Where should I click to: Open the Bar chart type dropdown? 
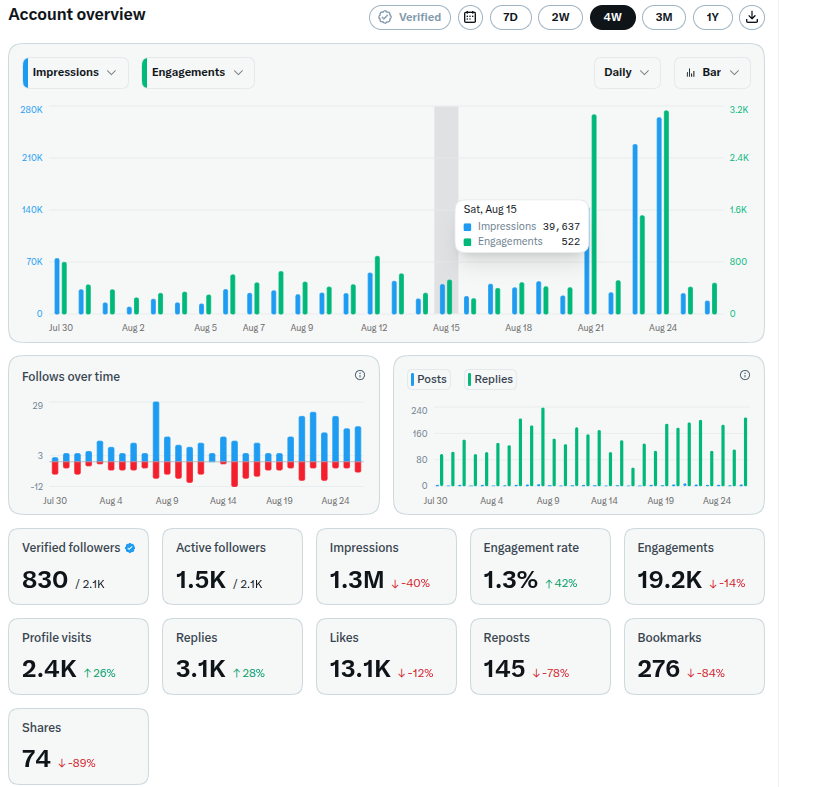pos(712,73)
